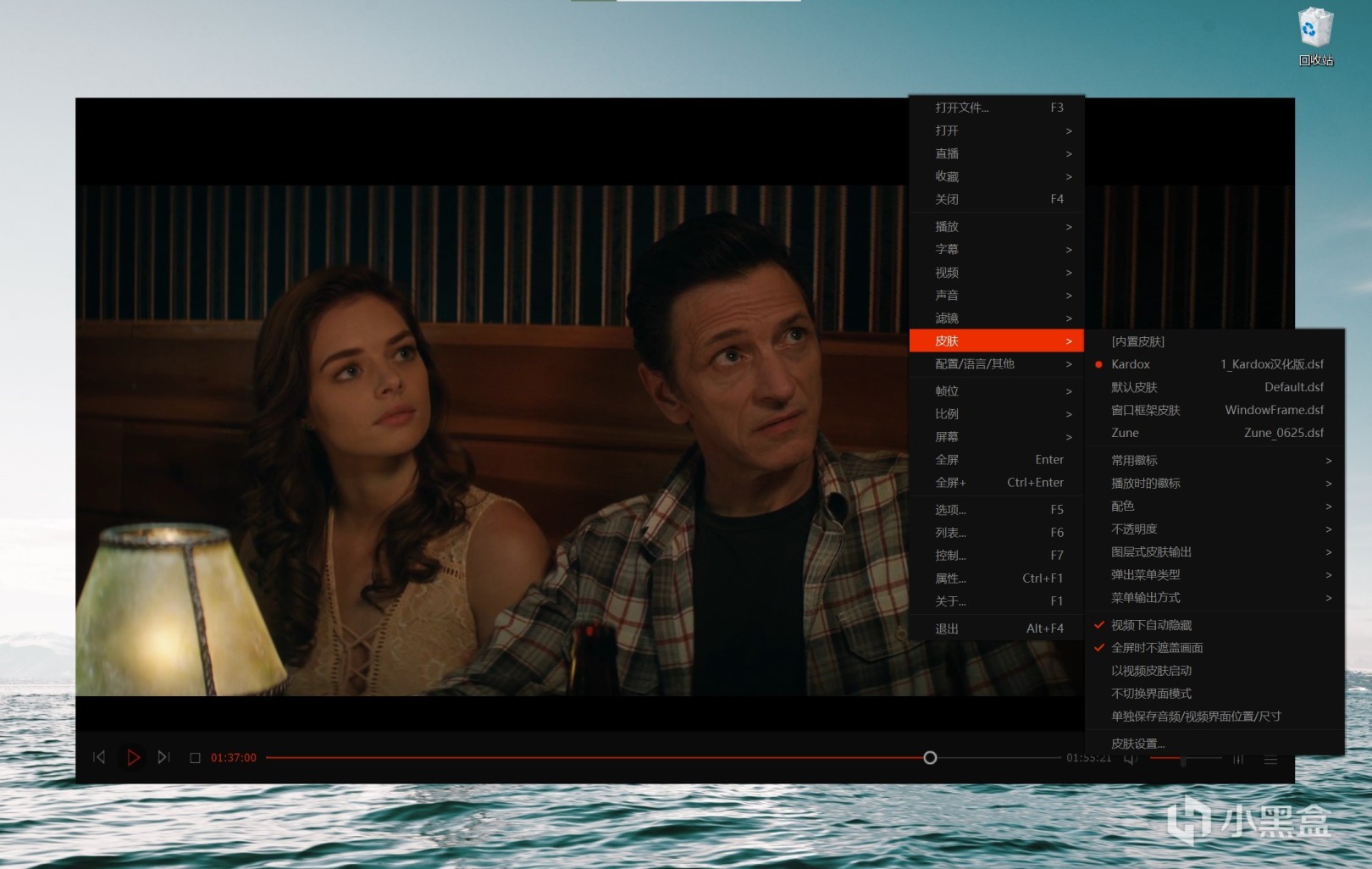Toggle 单独保存音频/视频界面位置/尺寸 option
The width and height of the screenshot is (1372, 869).
[x=1215, y=717]
